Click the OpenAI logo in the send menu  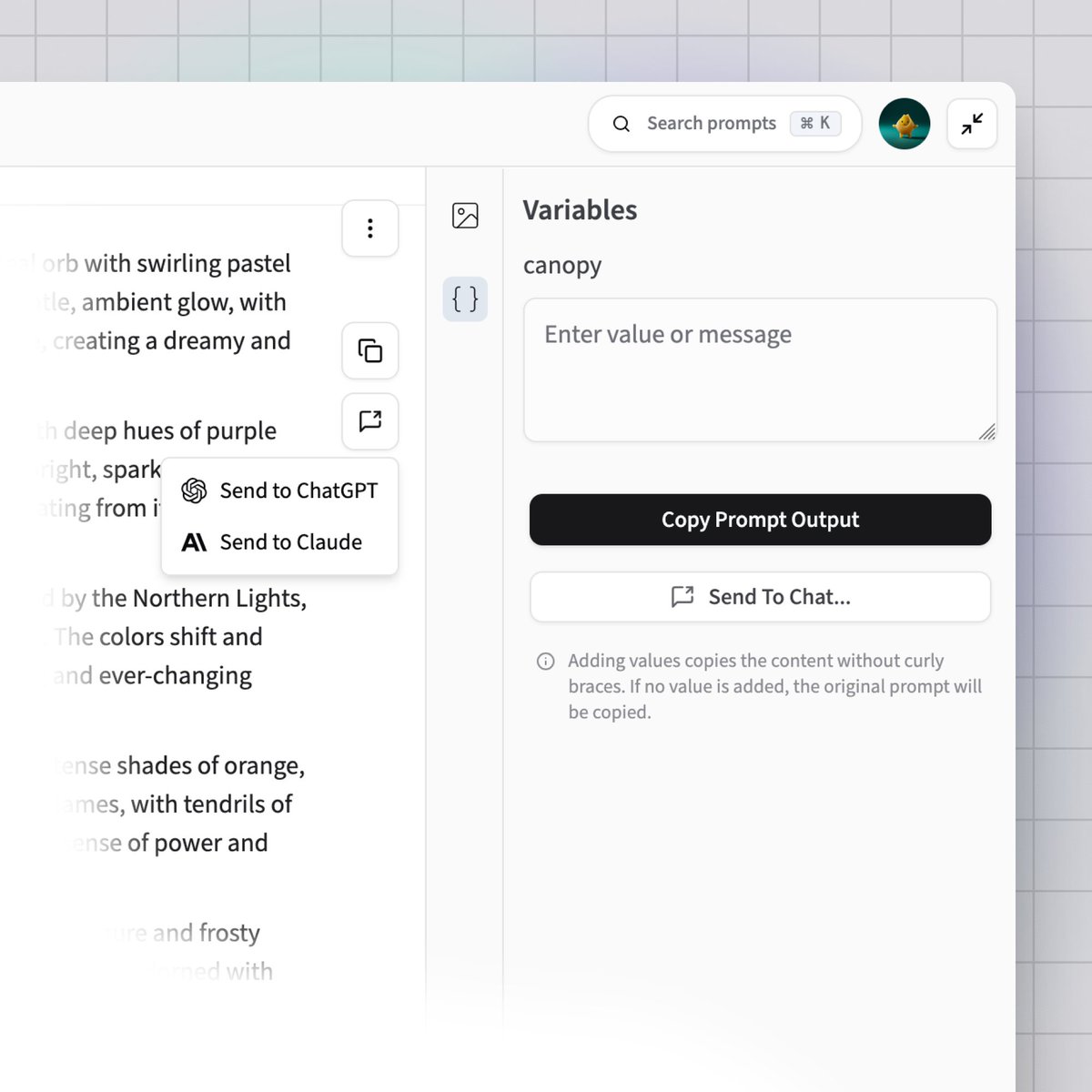click(x=194, y=490)
